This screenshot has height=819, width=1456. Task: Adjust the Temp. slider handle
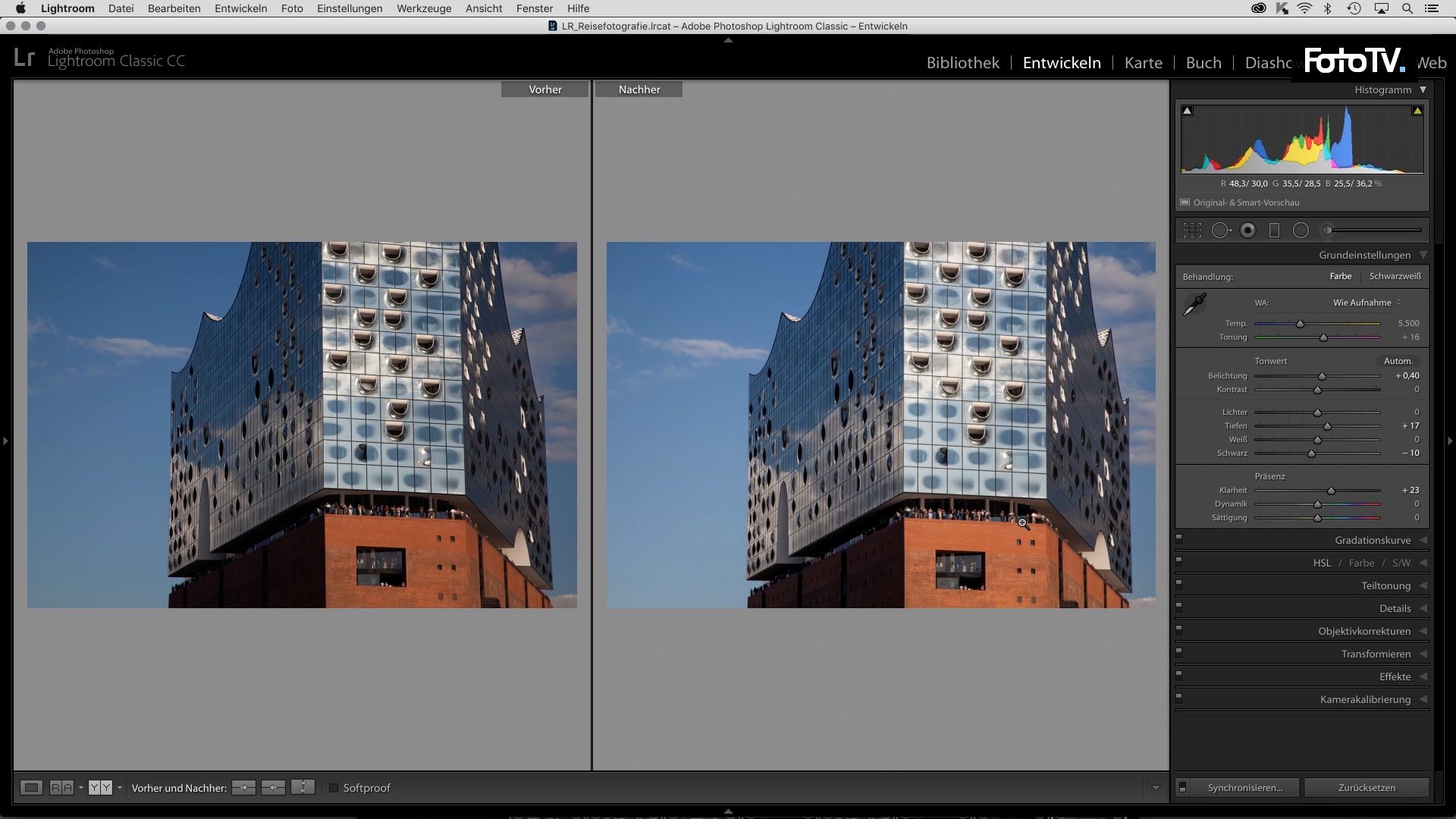1300,324
